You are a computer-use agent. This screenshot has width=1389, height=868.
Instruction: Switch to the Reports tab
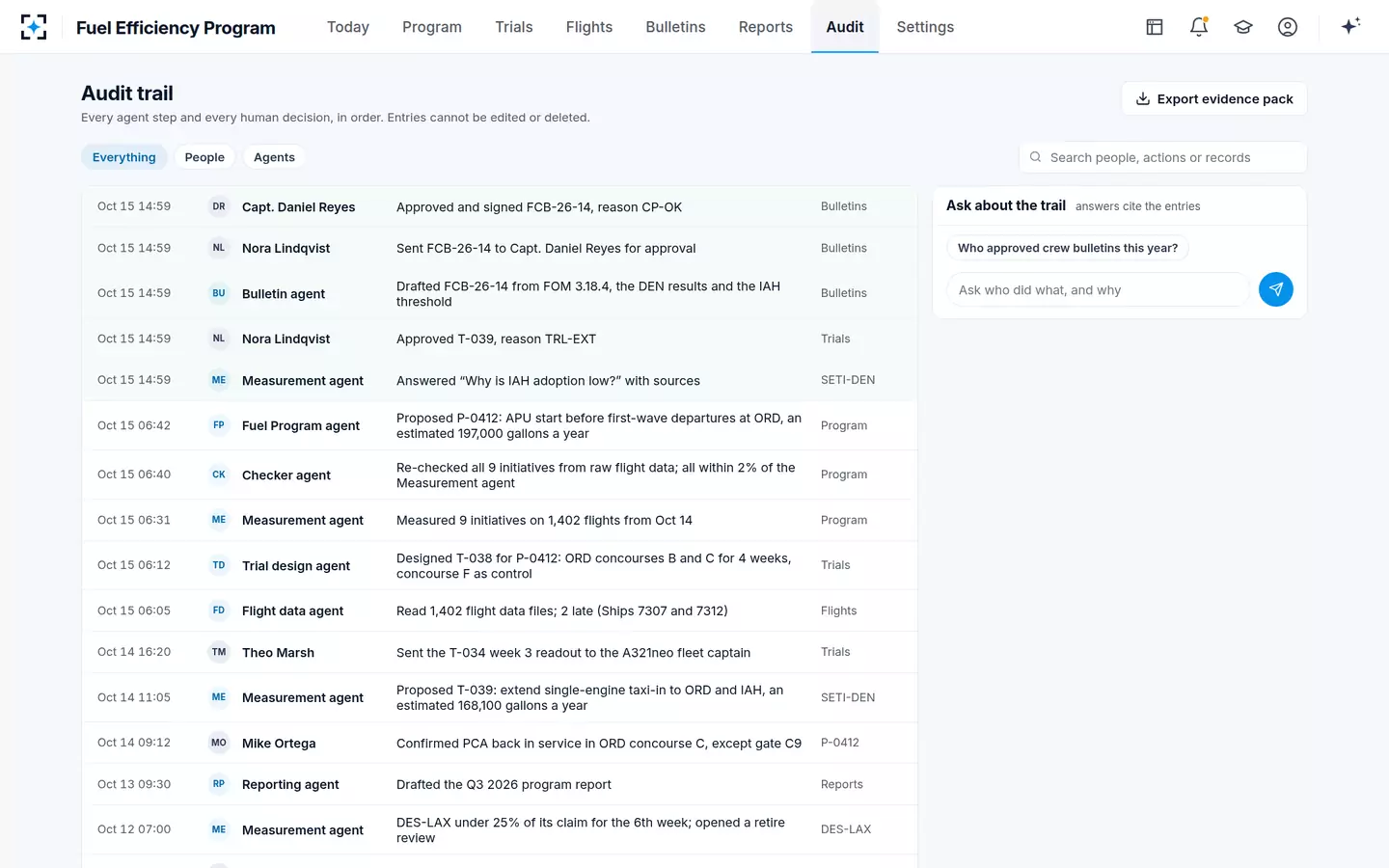click(766, 27)
